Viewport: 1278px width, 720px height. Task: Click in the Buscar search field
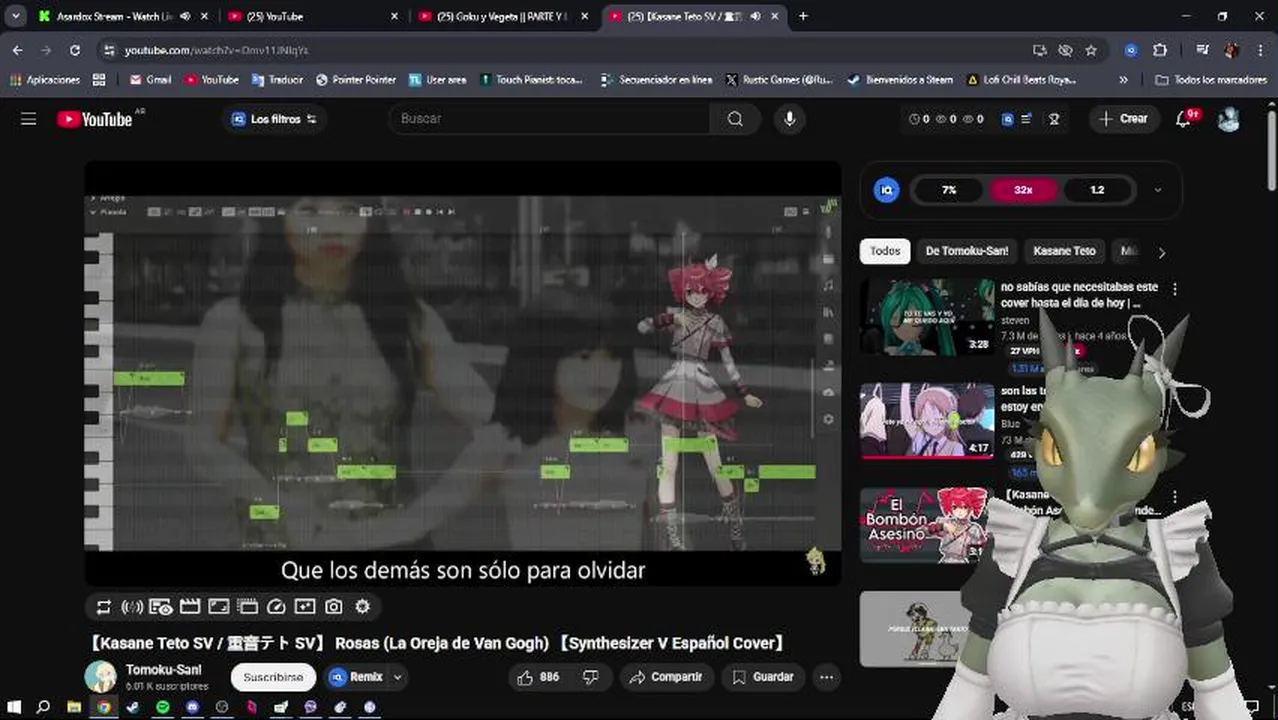pyautogui.click(x=550, y=119)
